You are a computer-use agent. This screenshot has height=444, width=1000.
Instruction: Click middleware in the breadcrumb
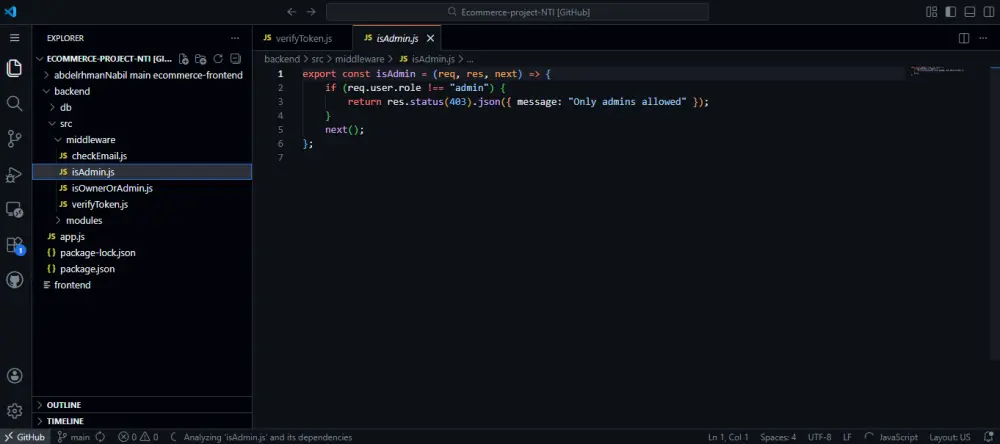pyautogui.click(x=360, y=59)
